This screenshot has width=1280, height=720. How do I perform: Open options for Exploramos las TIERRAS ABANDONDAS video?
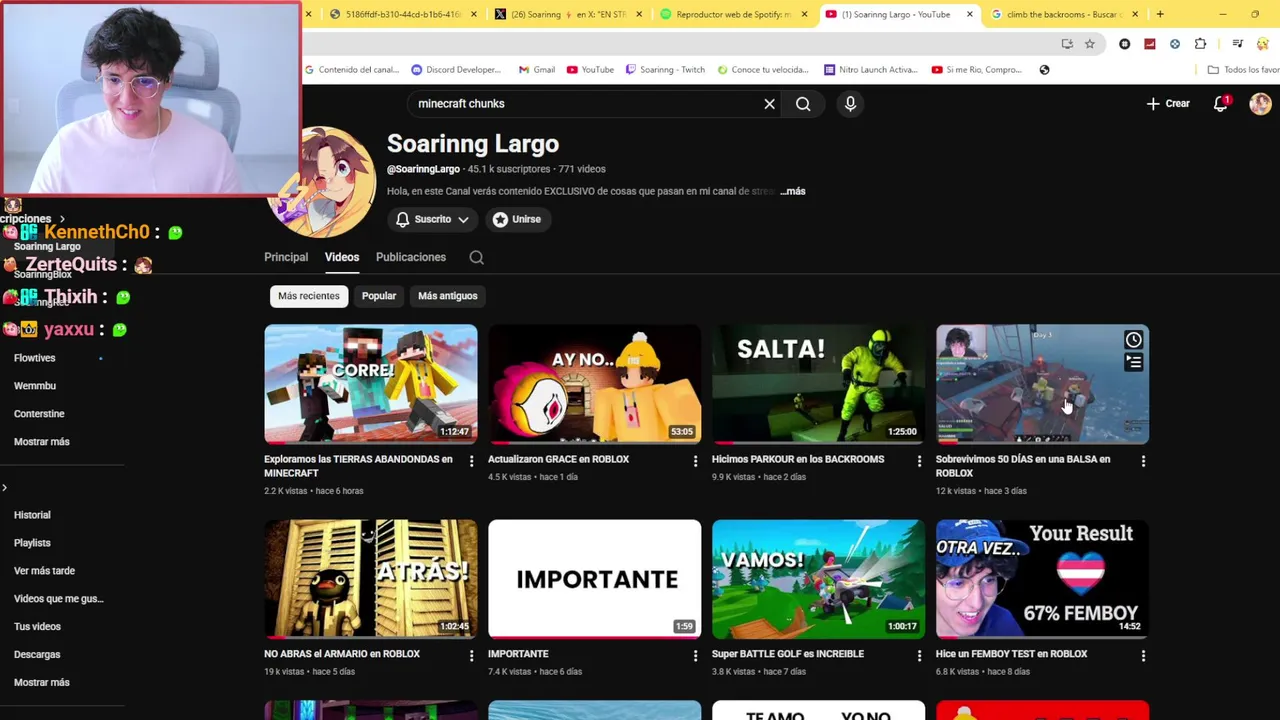[471, 461]
